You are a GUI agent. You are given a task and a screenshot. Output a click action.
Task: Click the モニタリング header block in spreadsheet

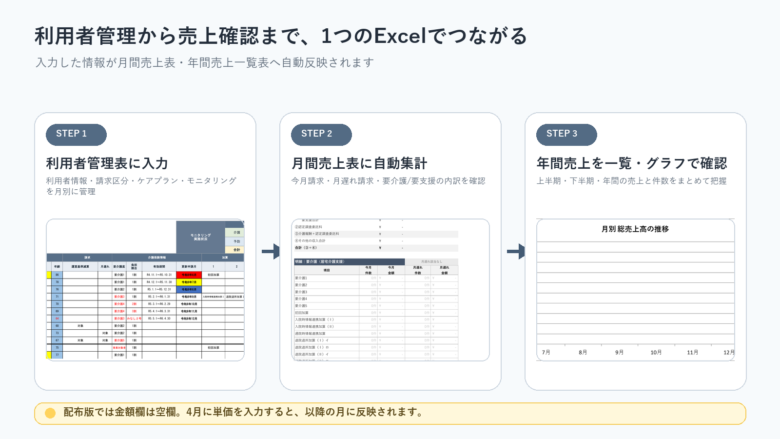click(x=200, y=237)
